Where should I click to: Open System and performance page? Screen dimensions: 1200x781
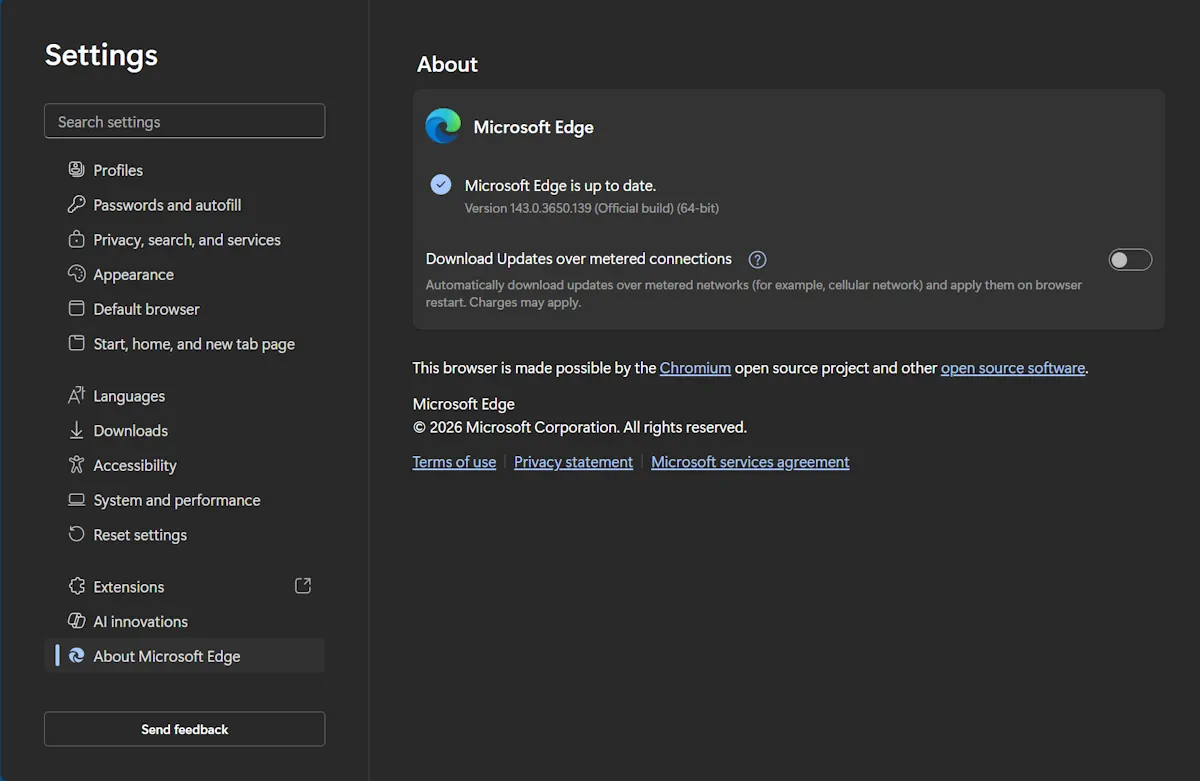click(184, 500)
